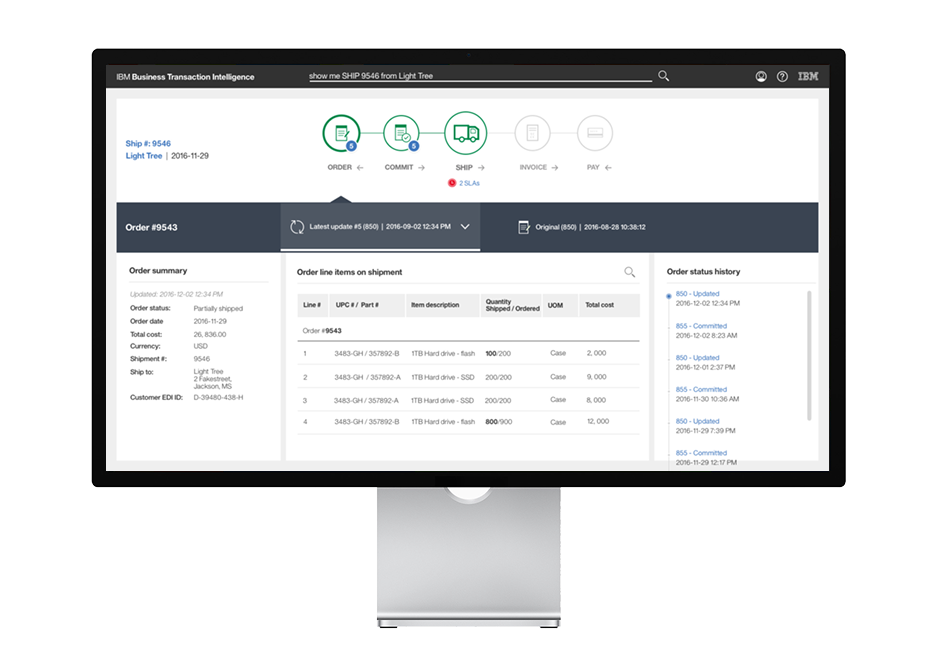Click the help question-mark icon
This screenshot has height=670, width=943.
coord(783,75)
